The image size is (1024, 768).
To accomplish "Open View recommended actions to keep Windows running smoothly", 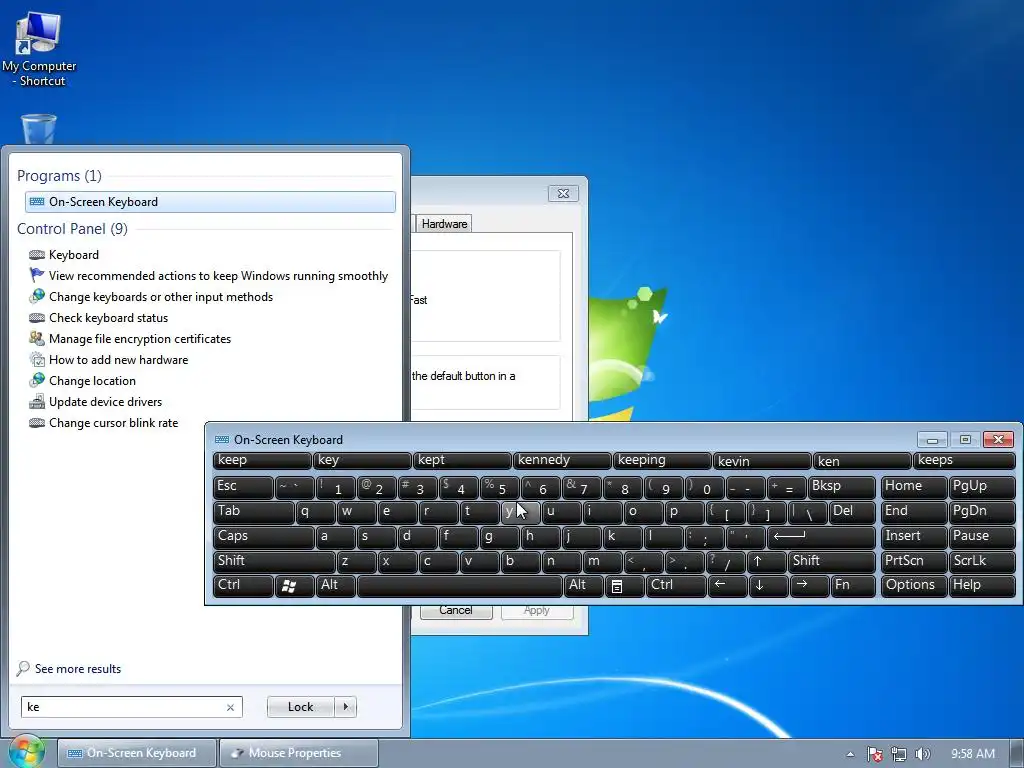I will click(208, 276).
